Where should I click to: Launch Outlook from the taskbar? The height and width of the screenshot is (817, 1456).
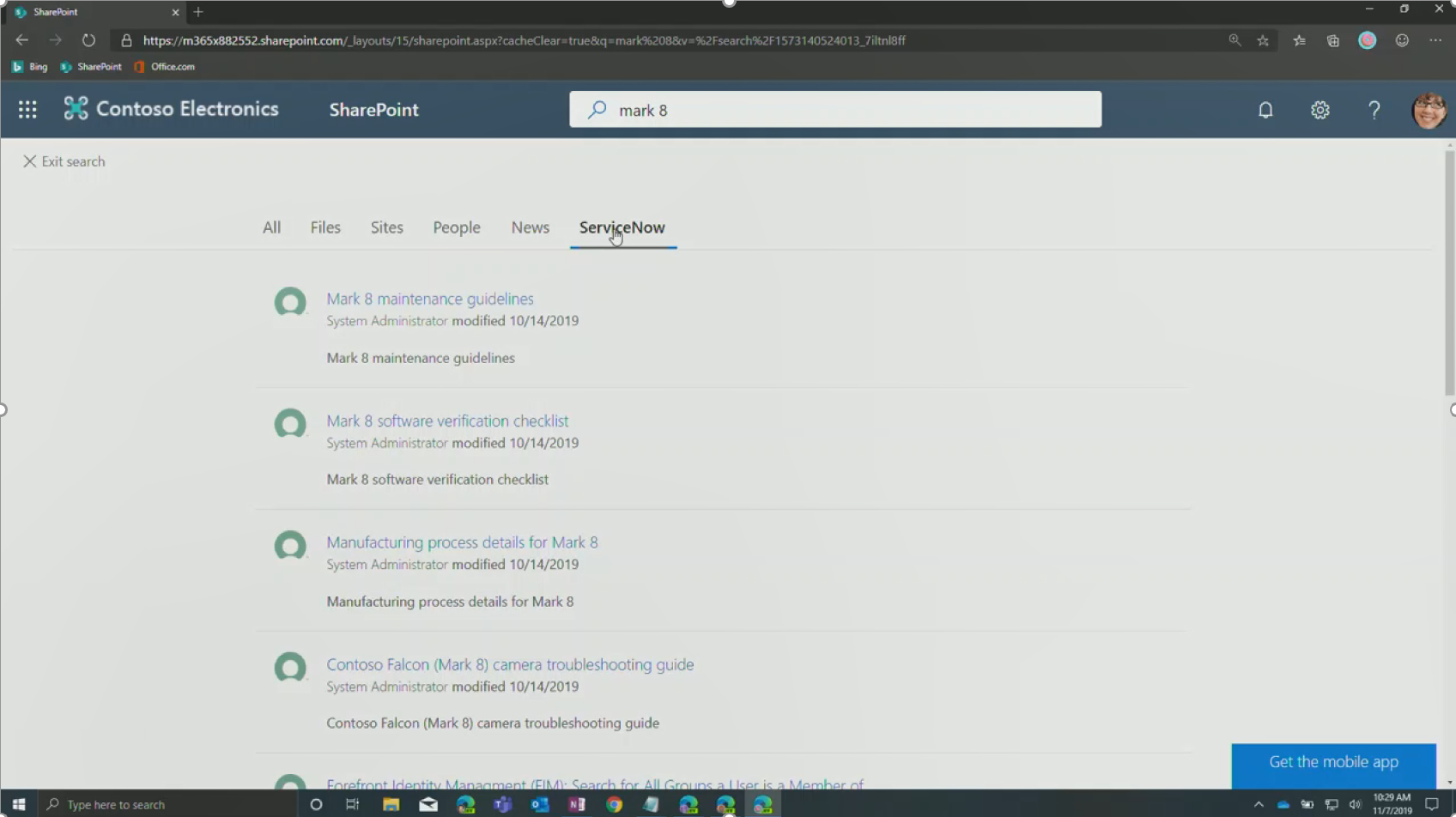tap(539, 804)
